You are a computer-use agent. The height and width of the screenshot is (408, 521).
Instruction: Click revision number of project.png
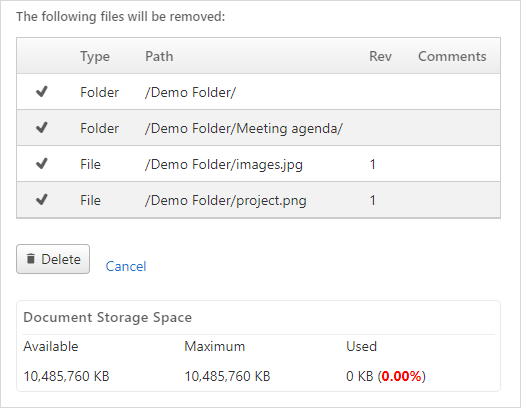pyautogui.click(x=373, y=200)
